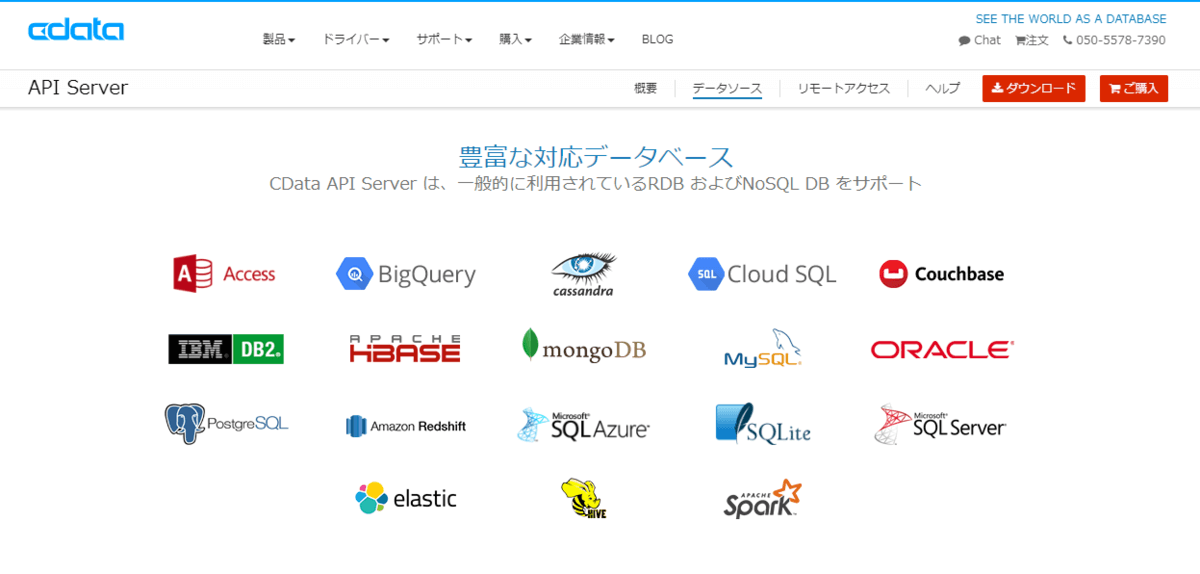The image size is (1200, 574).
Task: Switch to the ヘルプ tab
Action: pyautogui.click(x=942, y=88)
